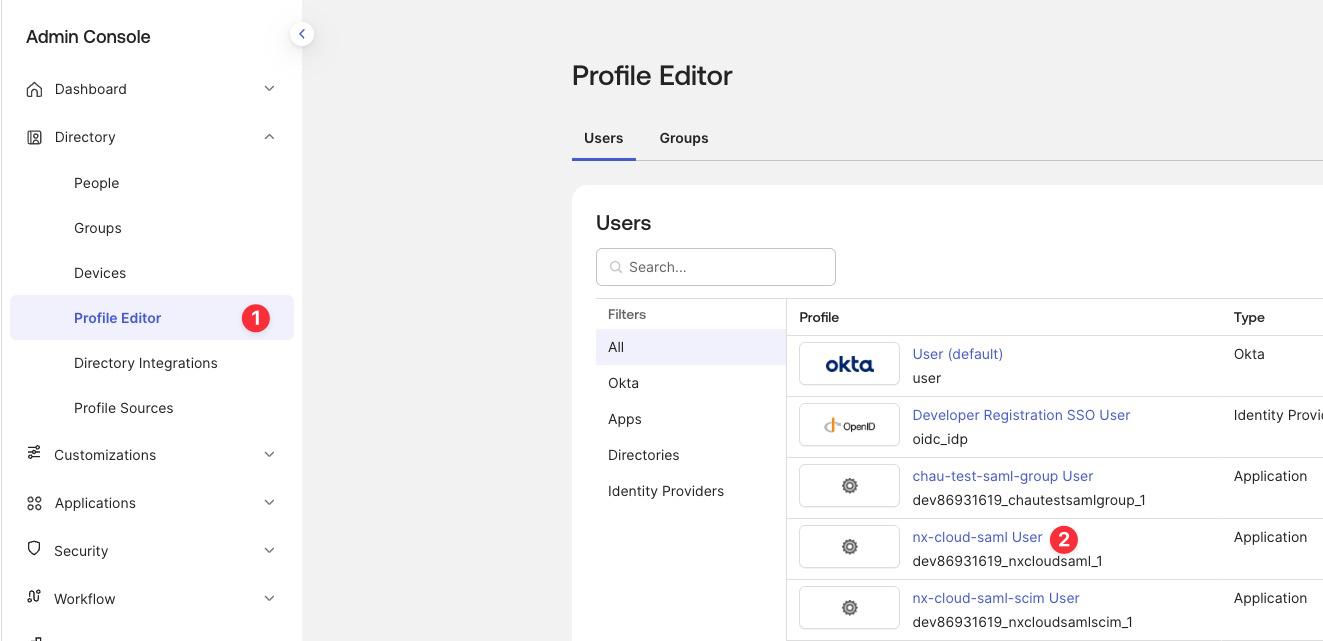The height and width of the screenshot is (641, 1323).
Task: Click the Customizations sliders icon
Action: pos(34,455)
